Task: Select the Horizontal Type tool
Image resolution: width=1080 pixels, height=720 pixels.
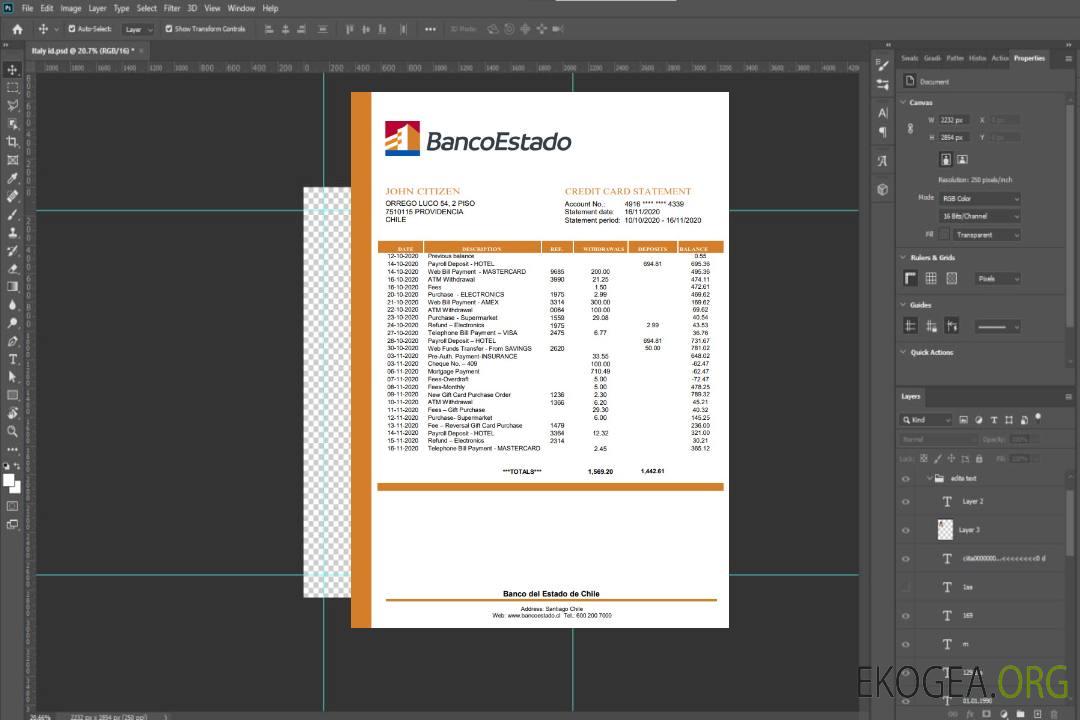Action: (x=12, y=359)
